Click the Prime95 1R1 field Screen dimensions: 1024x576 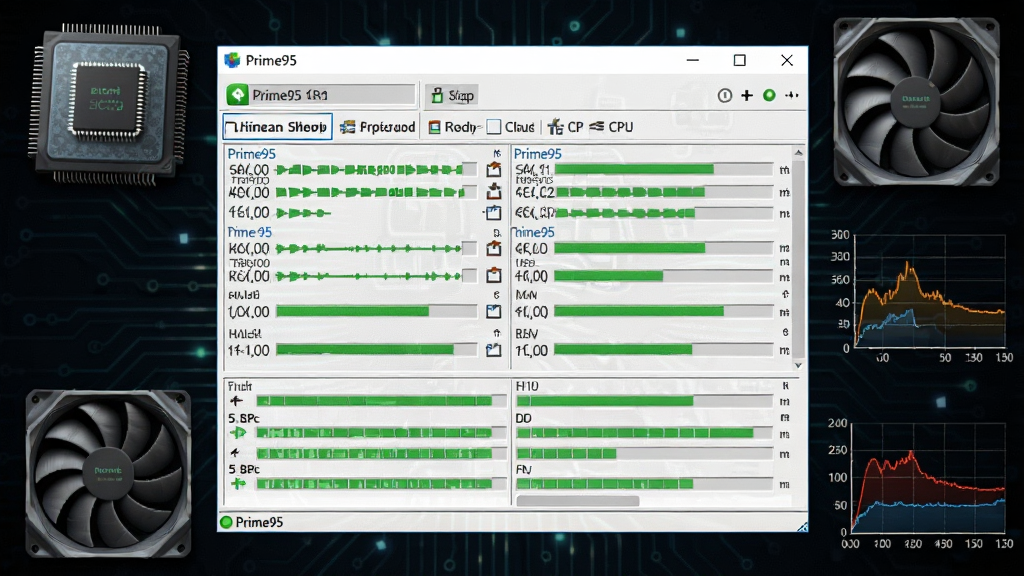coord(321,95)
